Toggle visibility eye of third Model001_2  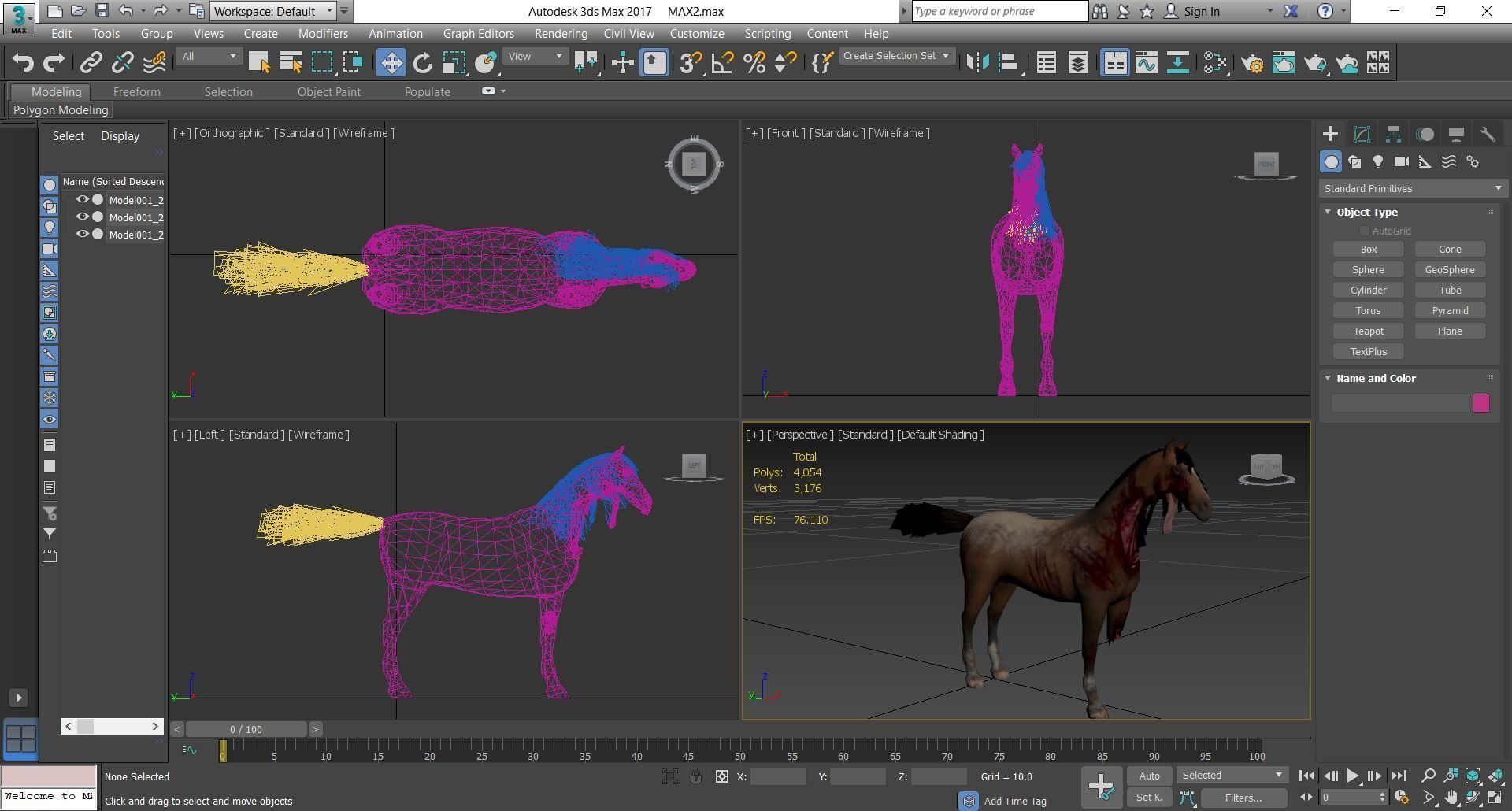pos(82,235)
